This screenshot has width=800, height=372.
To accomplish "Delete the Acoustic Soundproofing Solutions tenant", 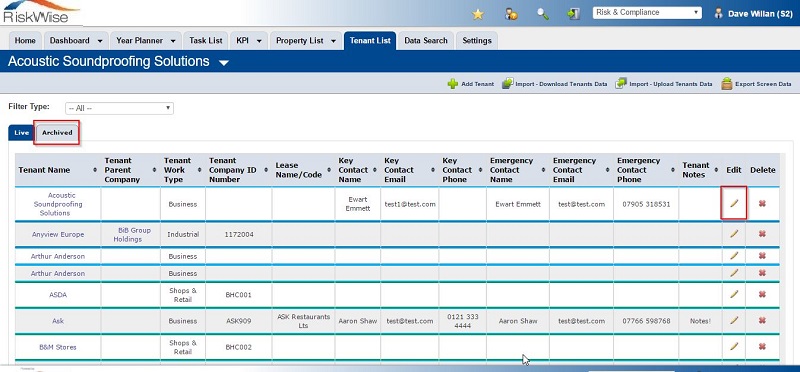I will [x=762, y=204].
